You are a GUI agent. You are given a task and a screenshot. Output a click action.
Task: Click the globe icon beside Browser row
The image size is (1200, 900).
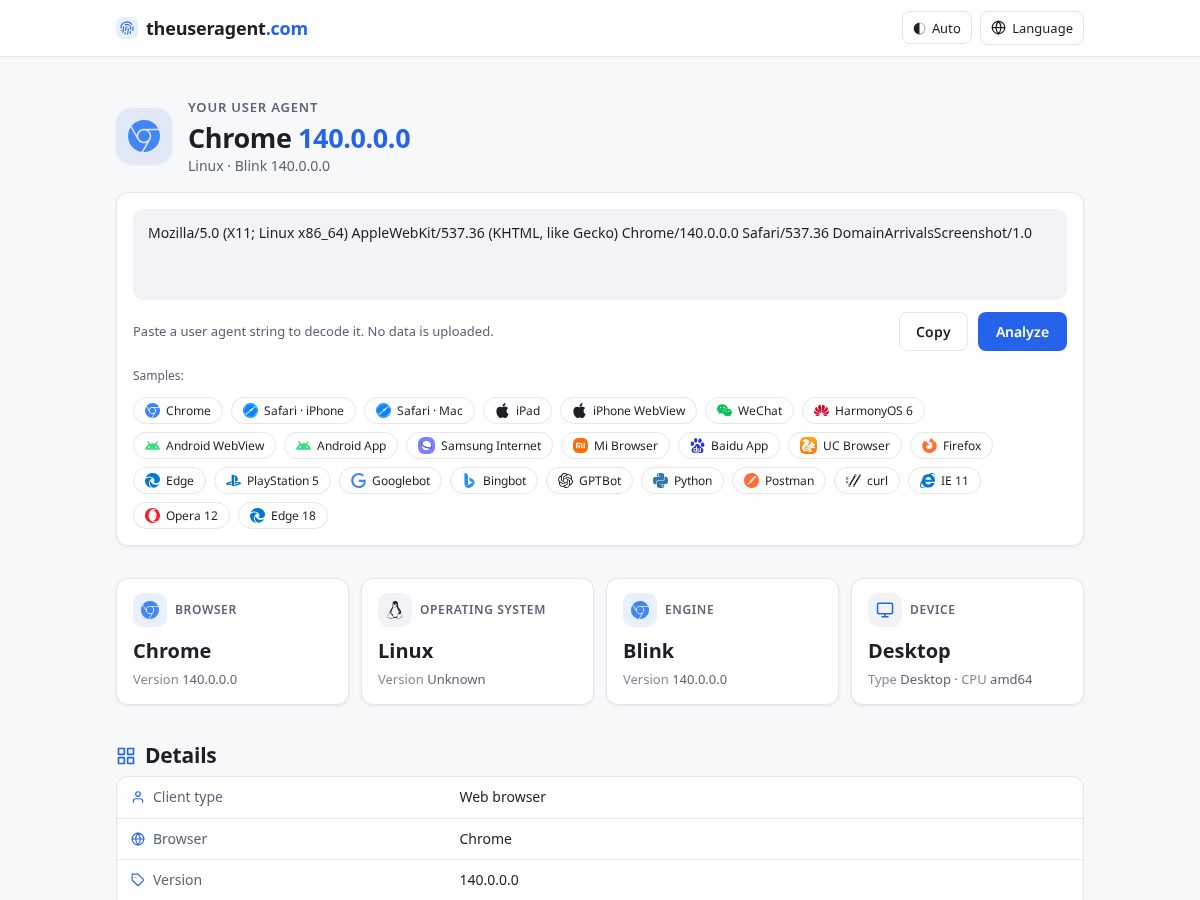(138, 839)
